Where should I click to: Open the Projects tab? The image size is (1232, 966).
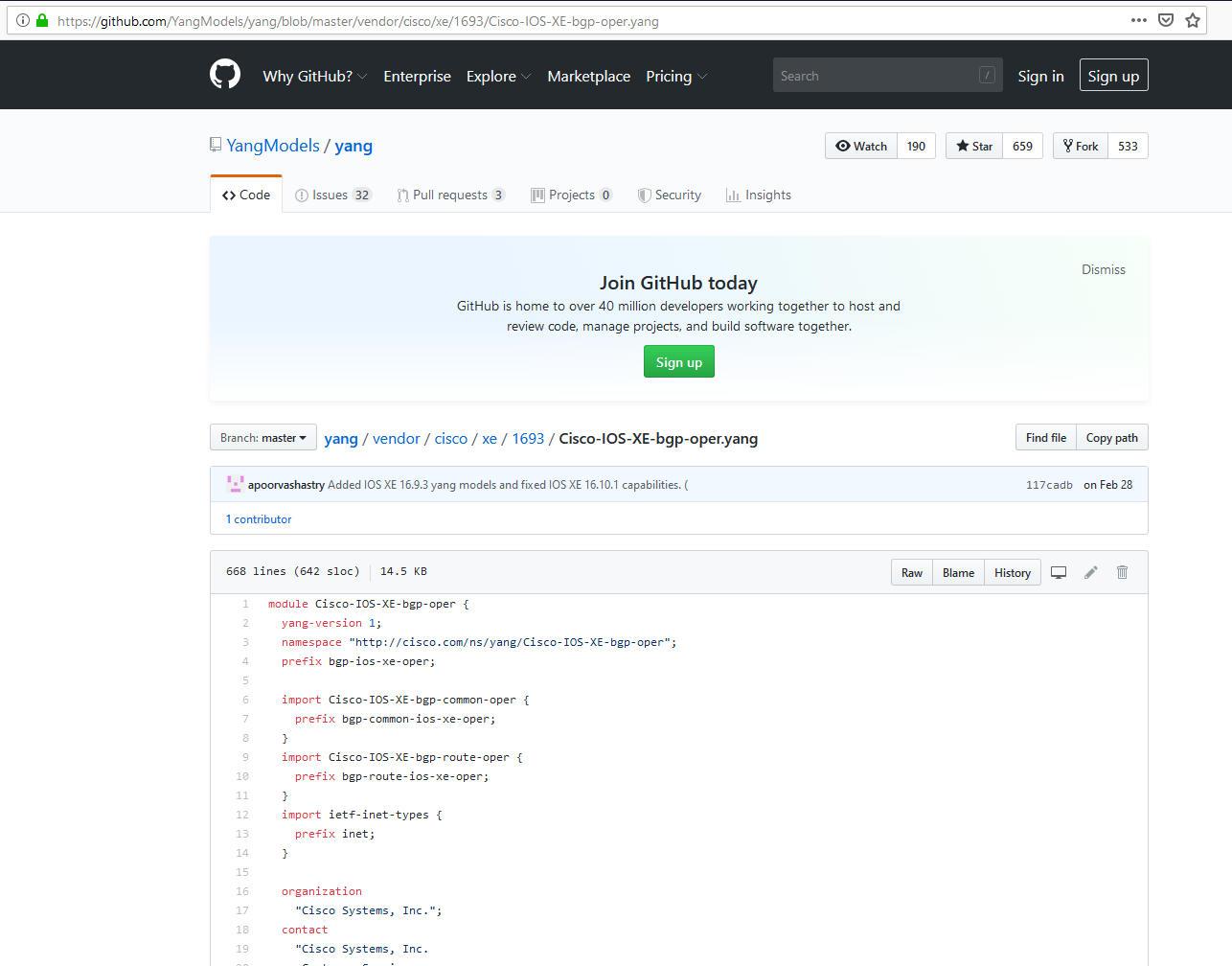(x=572, y=195)
